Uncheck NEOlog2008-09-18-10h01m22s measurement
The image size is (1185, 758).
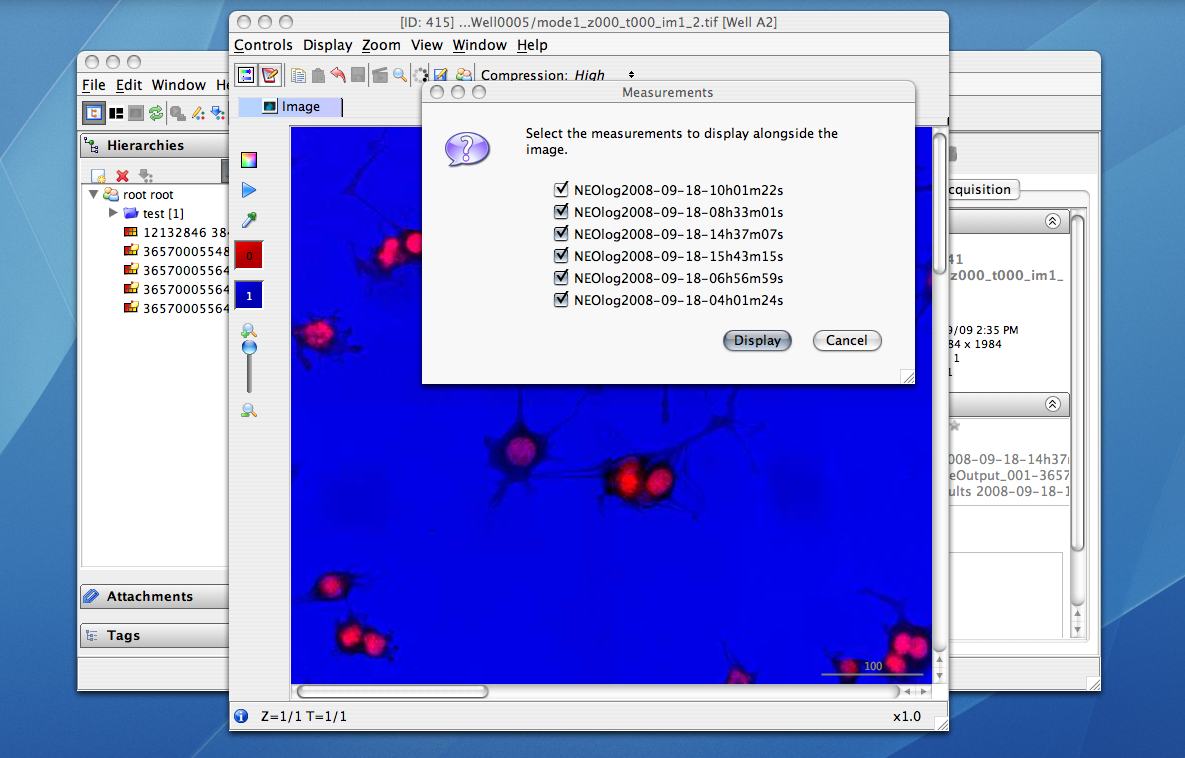pos(562,189)
